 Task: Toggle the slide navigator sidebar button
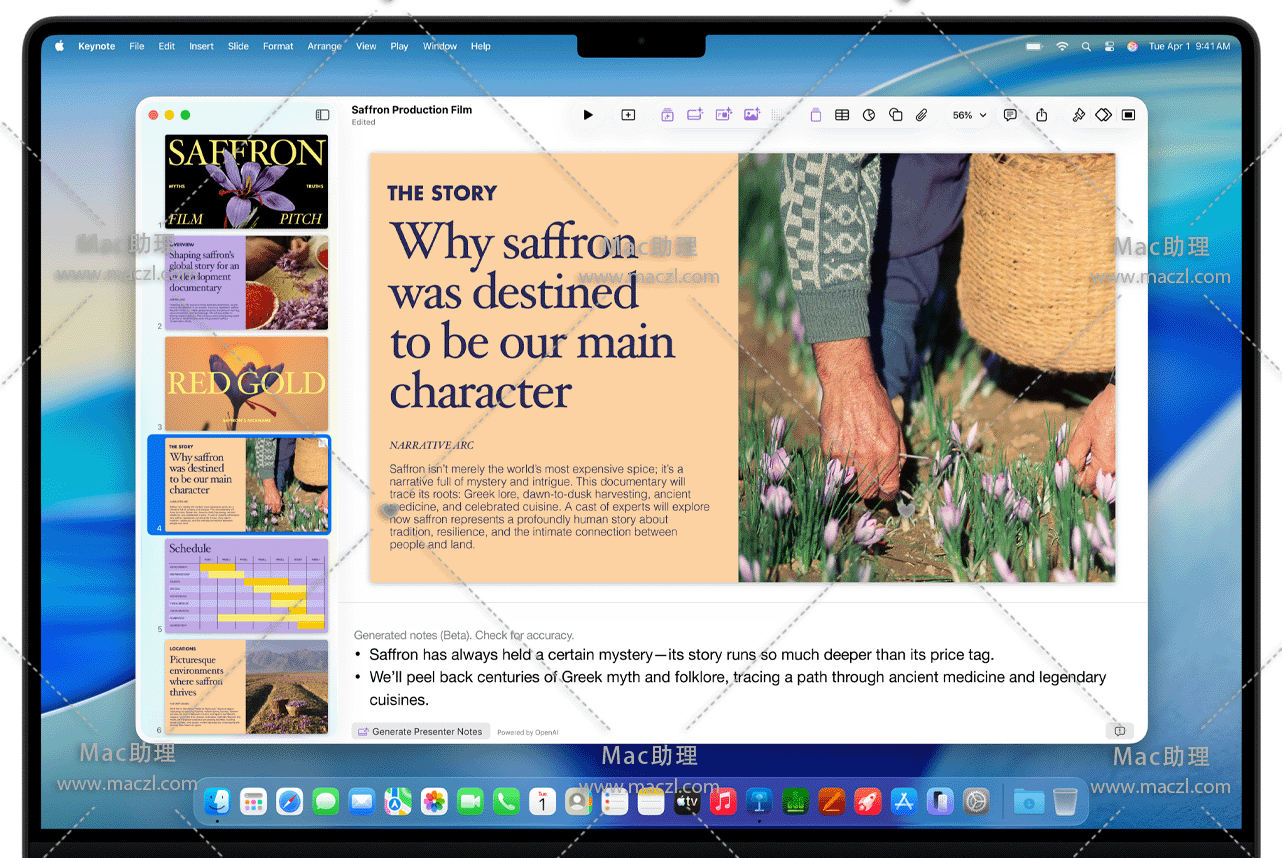click(322, 115)
